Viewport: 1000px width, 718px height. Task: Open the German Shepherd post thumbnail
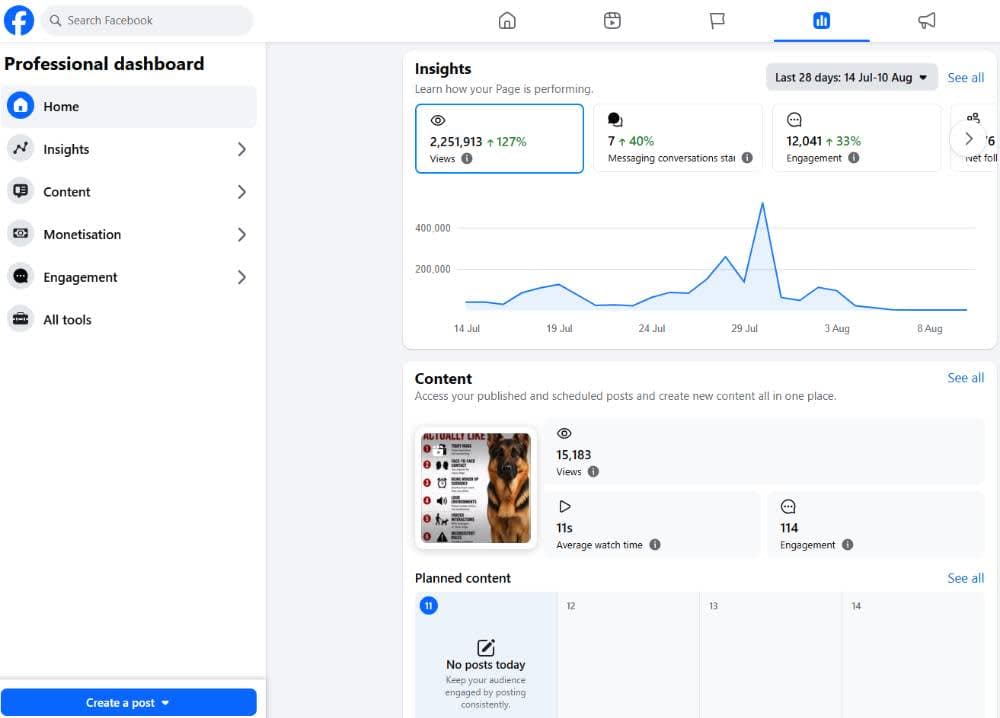[476, 488]
